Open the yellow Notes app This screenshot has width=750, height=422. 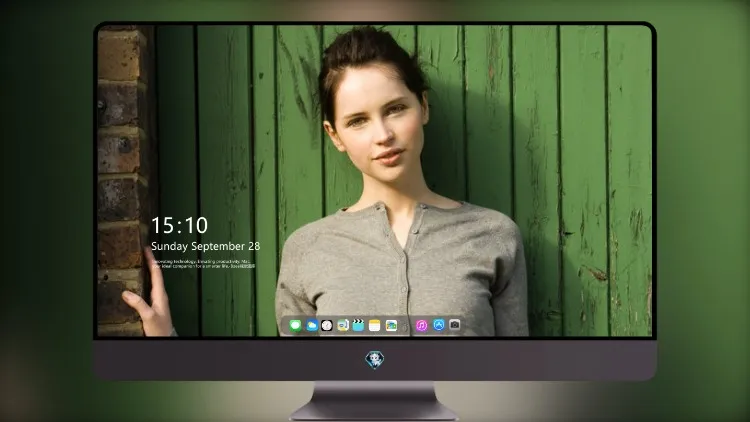pos(375,325)
